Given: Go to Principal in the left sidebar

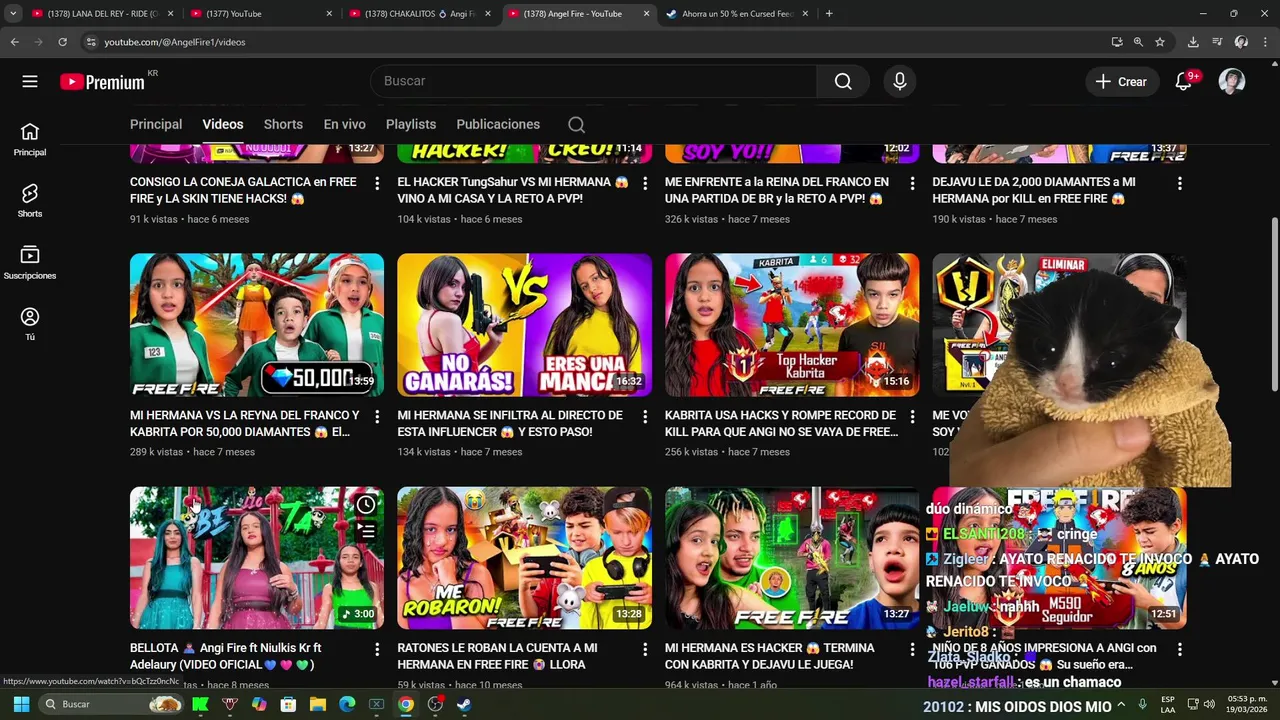Looking at the screenshot, I should 30,140.
